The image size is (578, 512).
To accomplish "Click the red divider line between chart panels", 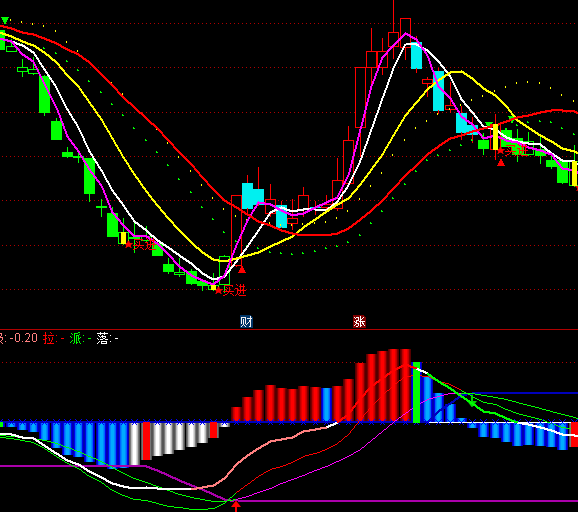I will (x=289, y=330).
